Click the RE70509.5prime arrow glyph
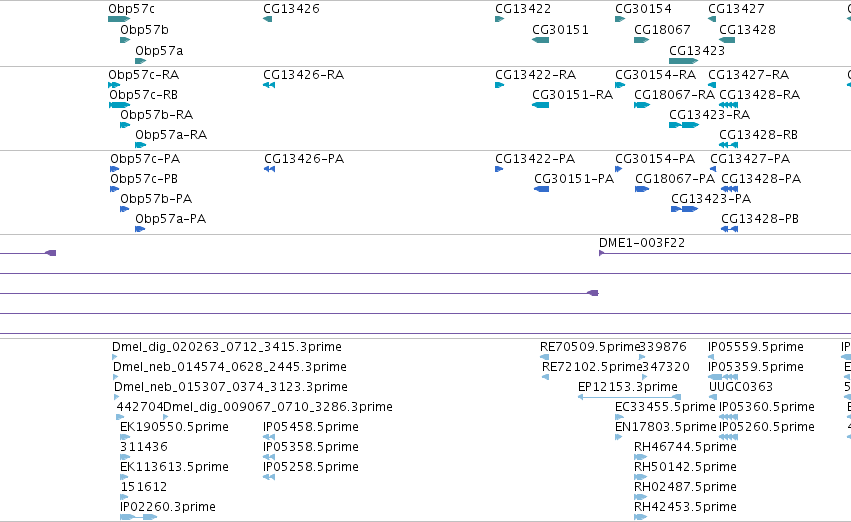Viewport: 851px width, 522px height. click(x=544, y=357)
